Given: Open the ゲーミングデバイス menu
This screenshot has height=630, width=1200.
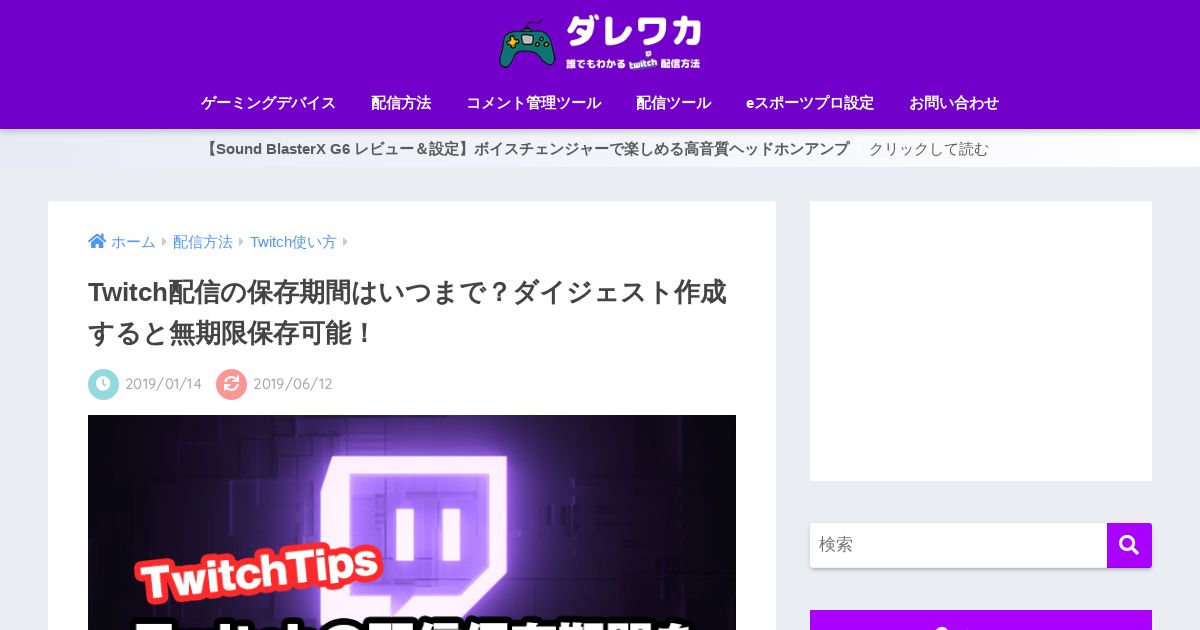Looking at the screenshot, I should 268,103.
